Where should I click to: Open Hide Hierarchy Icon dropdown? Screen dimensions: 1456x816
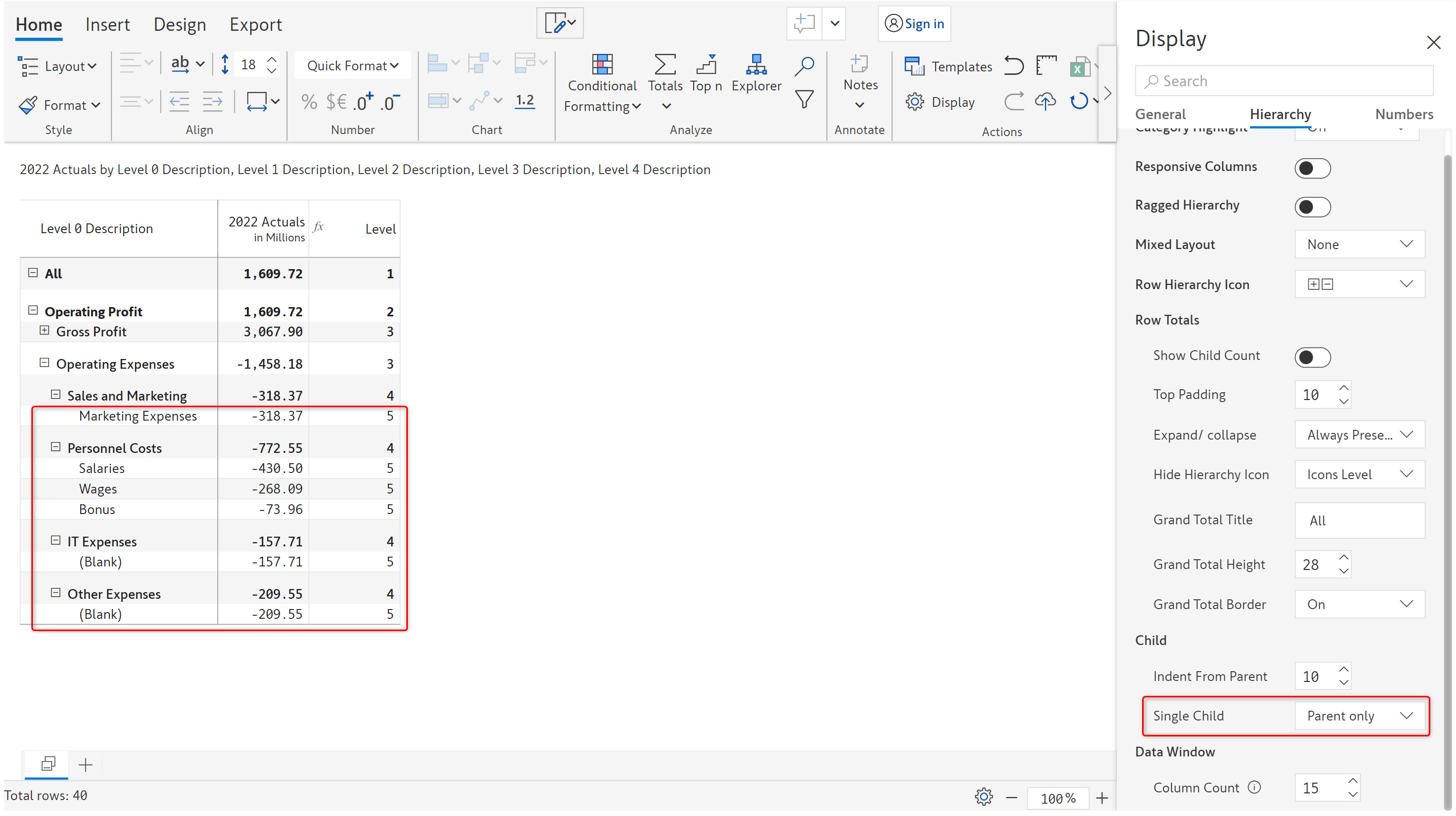tap(1359, 473)
